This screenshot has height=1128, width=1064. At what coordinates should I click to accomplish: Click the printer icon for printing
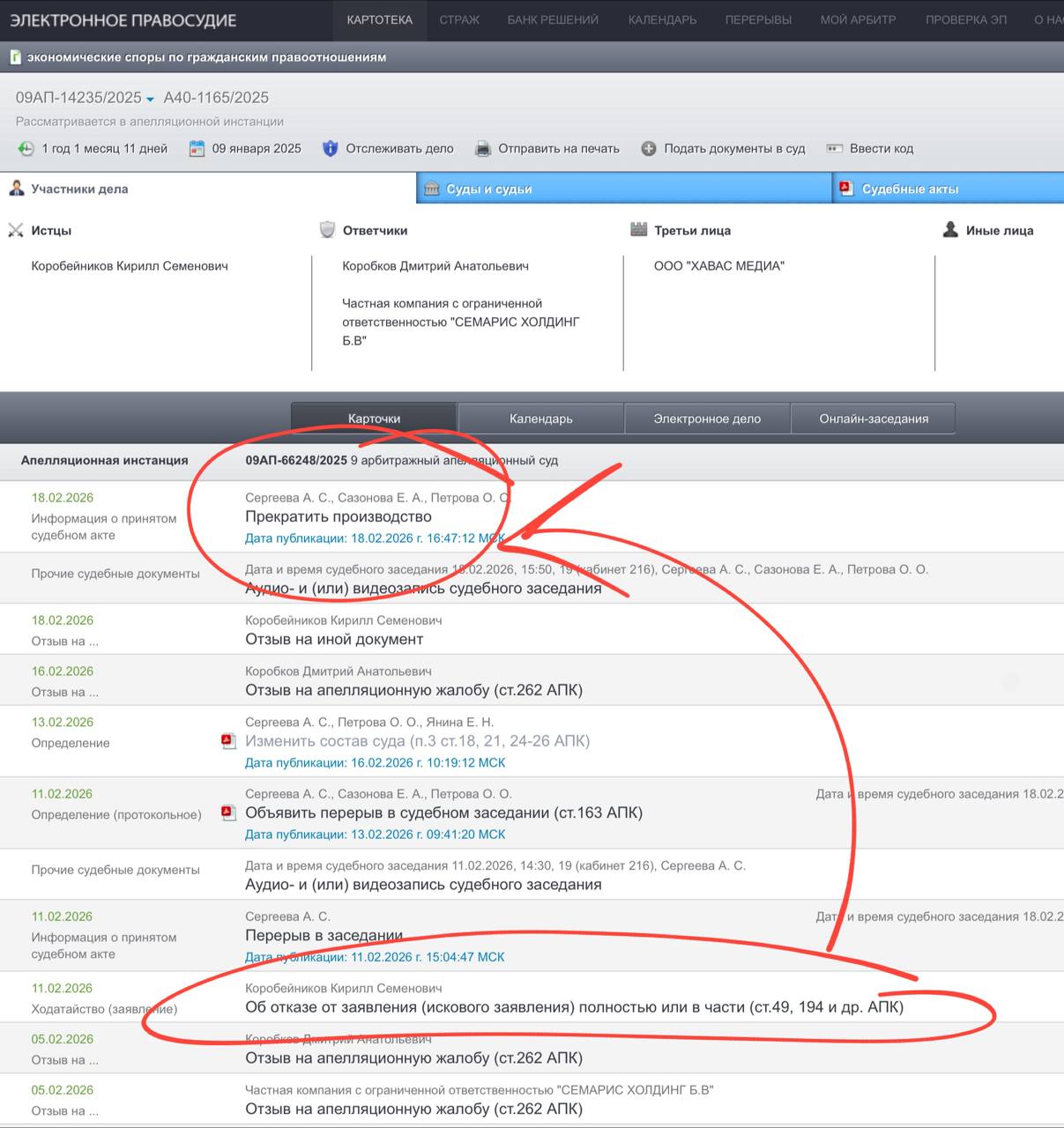coord(483,149)
